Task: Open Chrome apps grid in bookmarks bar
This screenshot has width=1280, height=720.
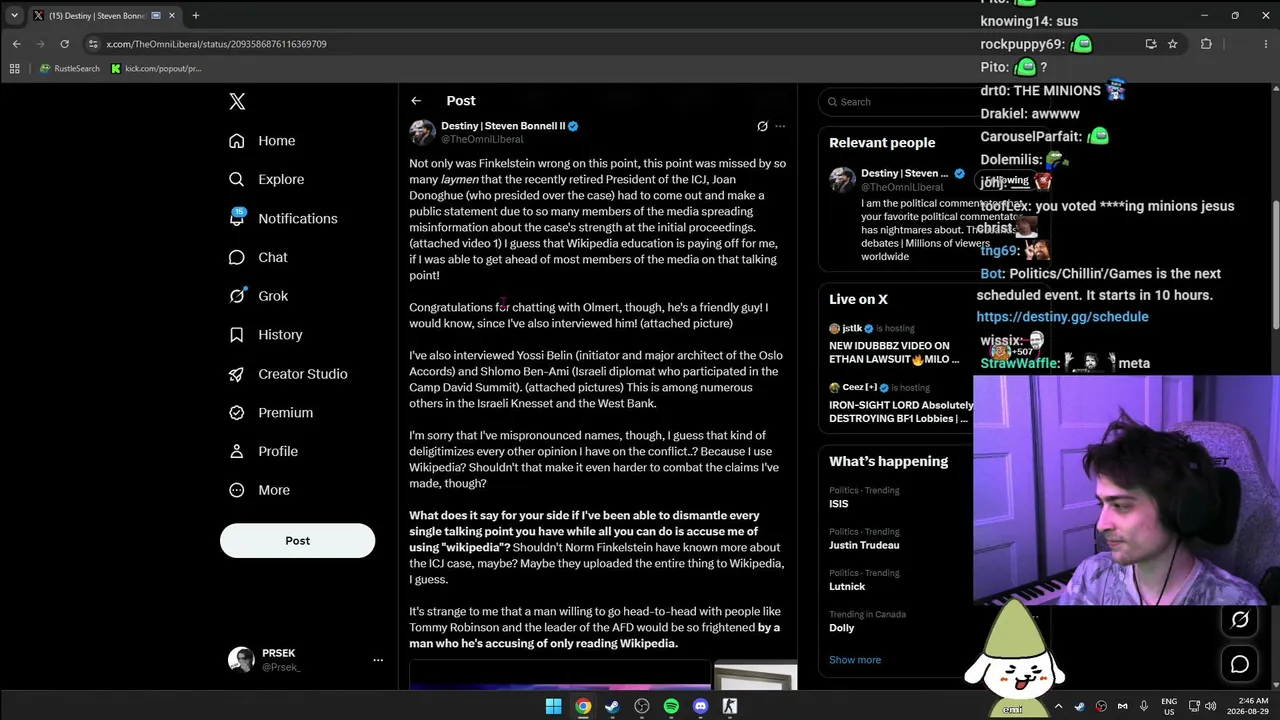Action: 14,69
